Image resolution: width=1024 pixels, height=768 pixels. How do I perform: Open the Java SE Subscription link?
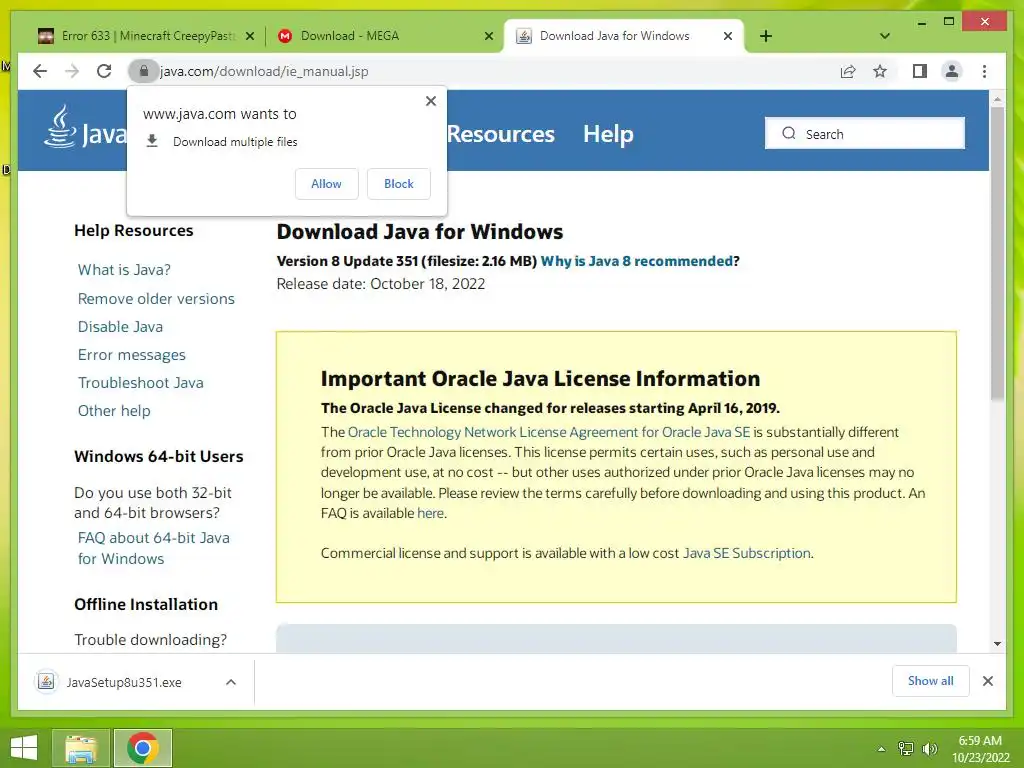(746, 553)
